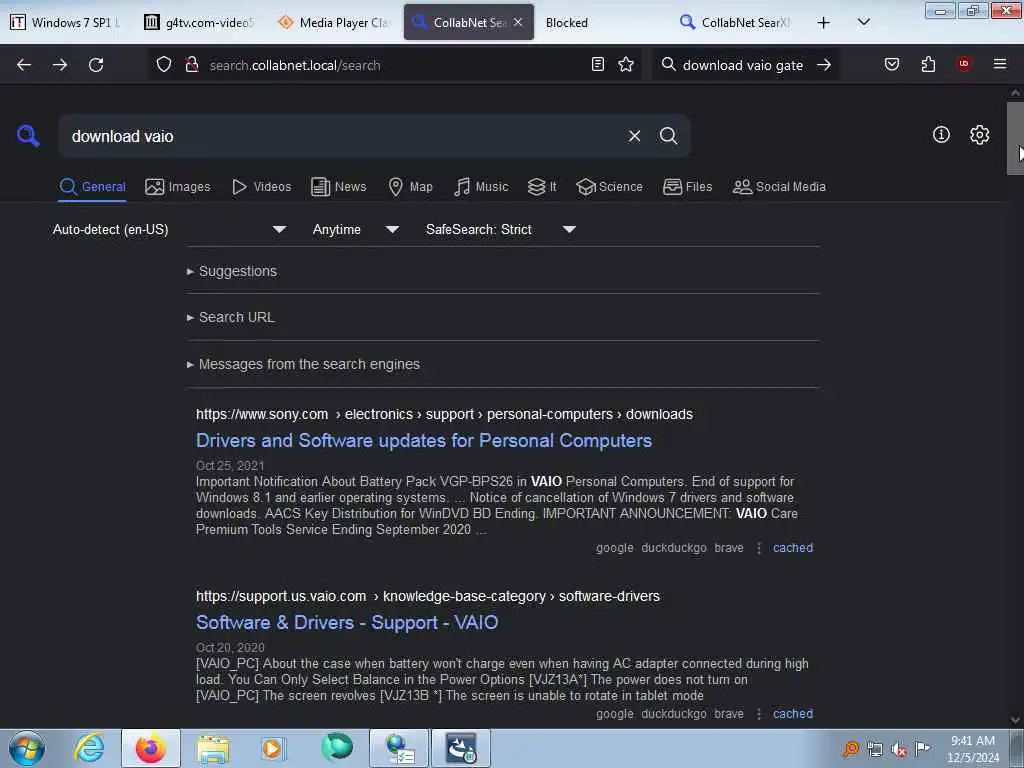Select the Music search category
This screenshot has width=1024, height=768.
click(481, 187)
